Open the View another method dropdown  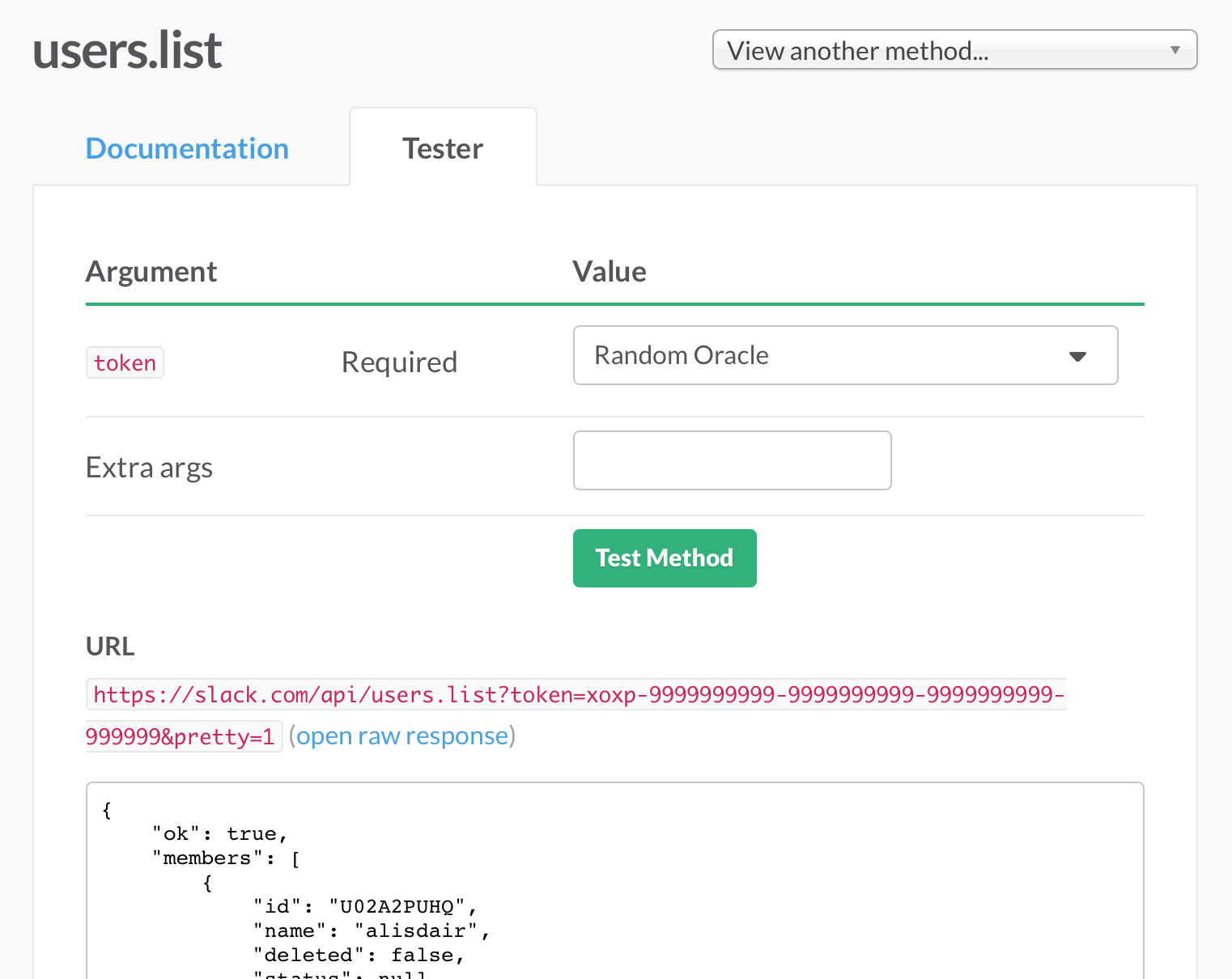pyautogui.click(x=954, y=49)
